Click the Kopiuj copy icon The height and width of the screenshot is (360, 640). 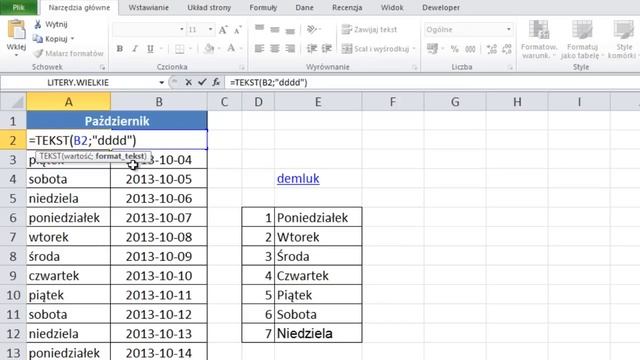tap(38, 39)
